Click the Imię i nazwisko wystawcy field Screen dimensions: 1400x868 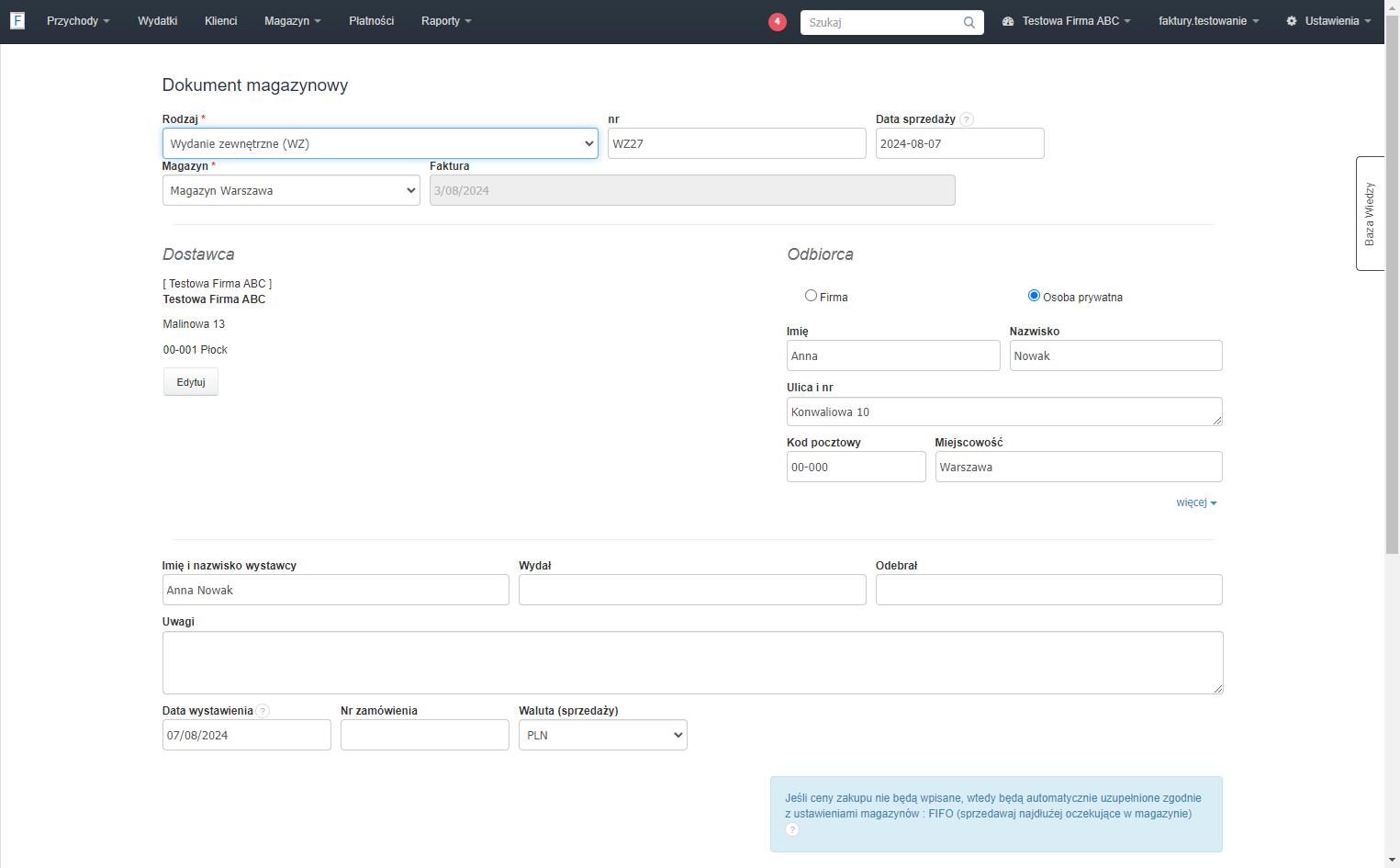(x=335, y=590)
